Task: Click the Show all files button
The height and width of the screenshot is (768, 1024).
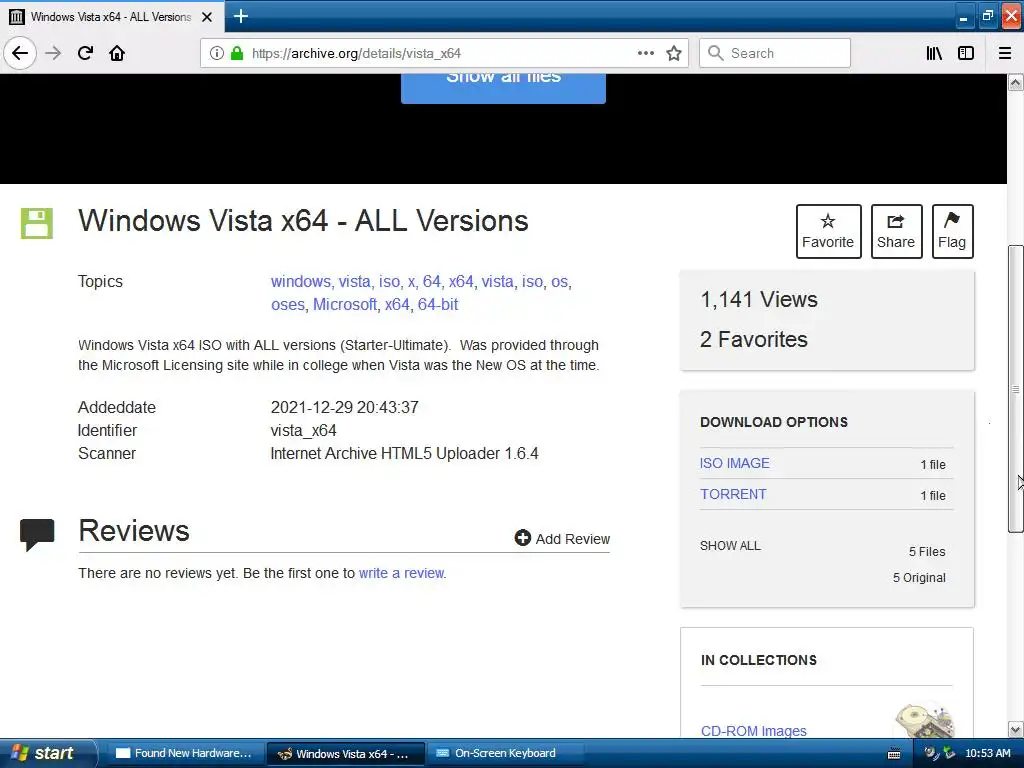Action: tap(503, 88)
